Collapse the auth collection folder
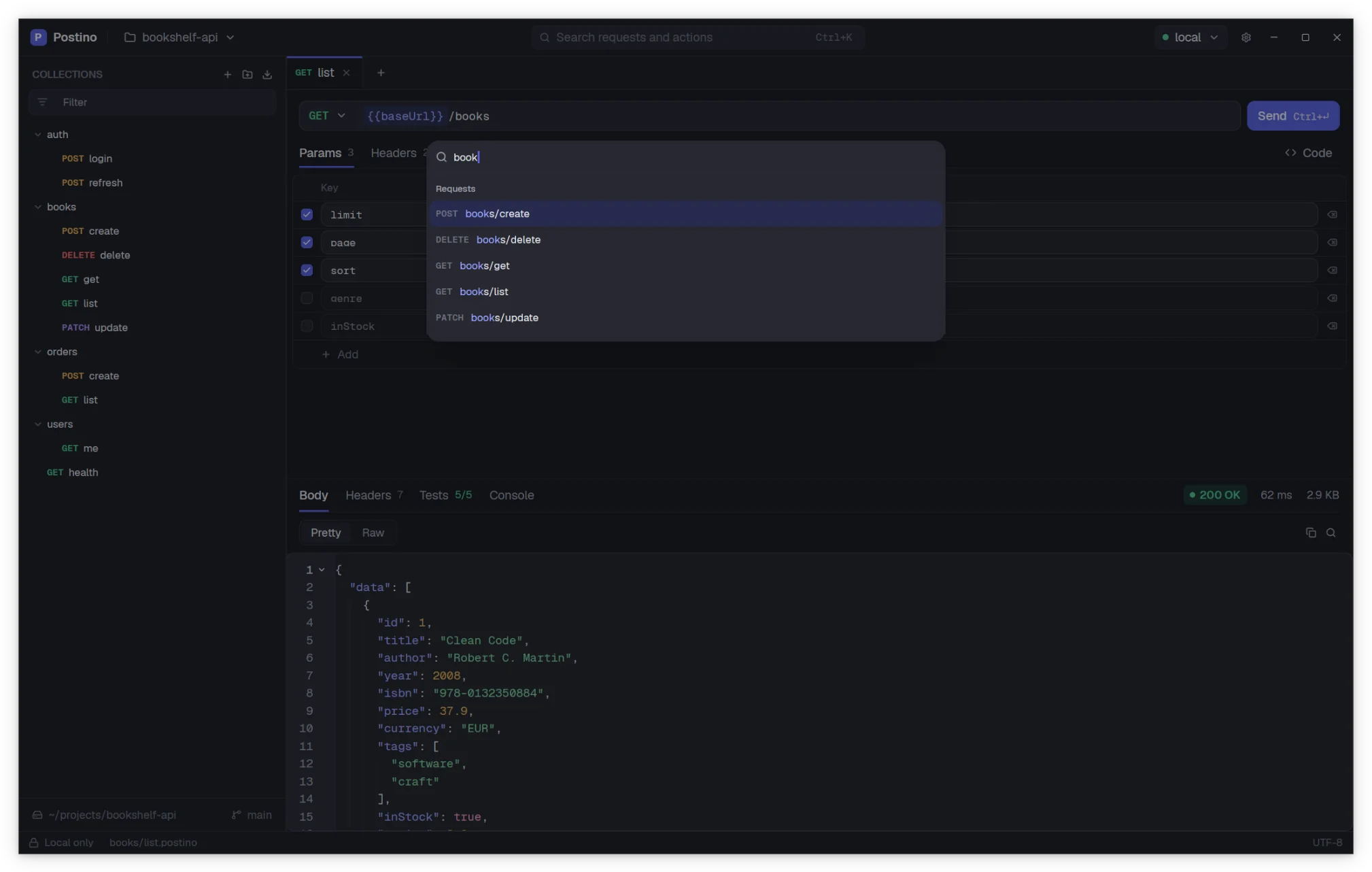The width and height of the screenshot is (1372, 872). click(x=38, y=135)
